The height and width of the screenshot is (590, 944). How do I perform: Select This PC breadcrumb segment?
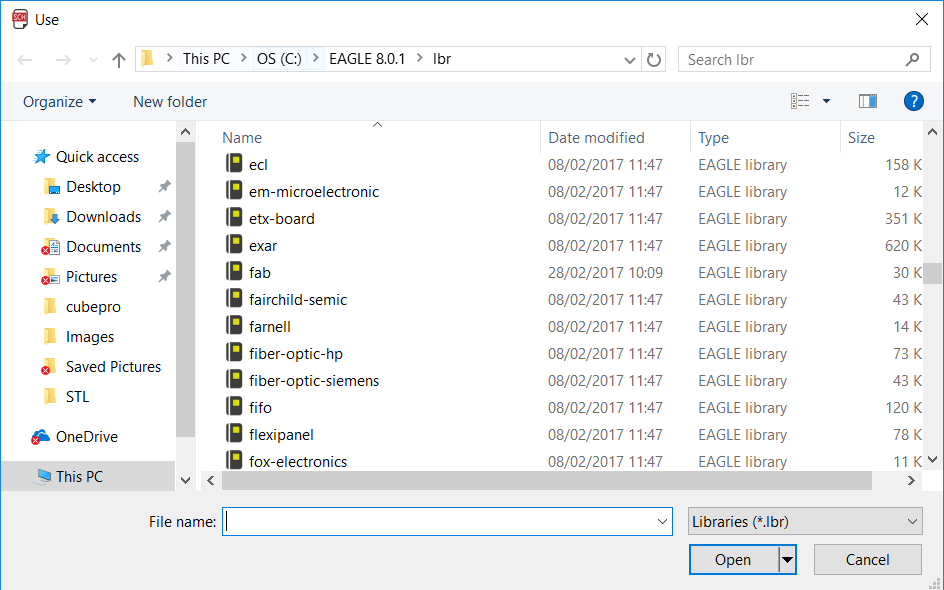[206, 59]
